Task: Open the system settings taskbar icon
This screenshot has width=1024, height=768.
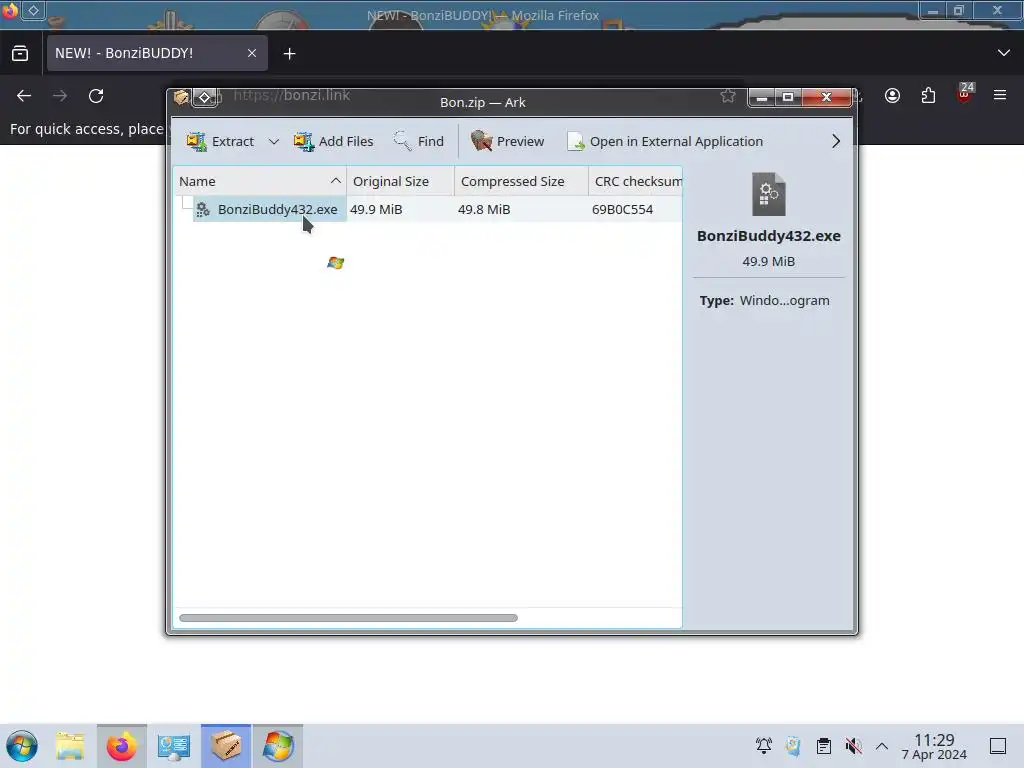Action: coord(174,746)
